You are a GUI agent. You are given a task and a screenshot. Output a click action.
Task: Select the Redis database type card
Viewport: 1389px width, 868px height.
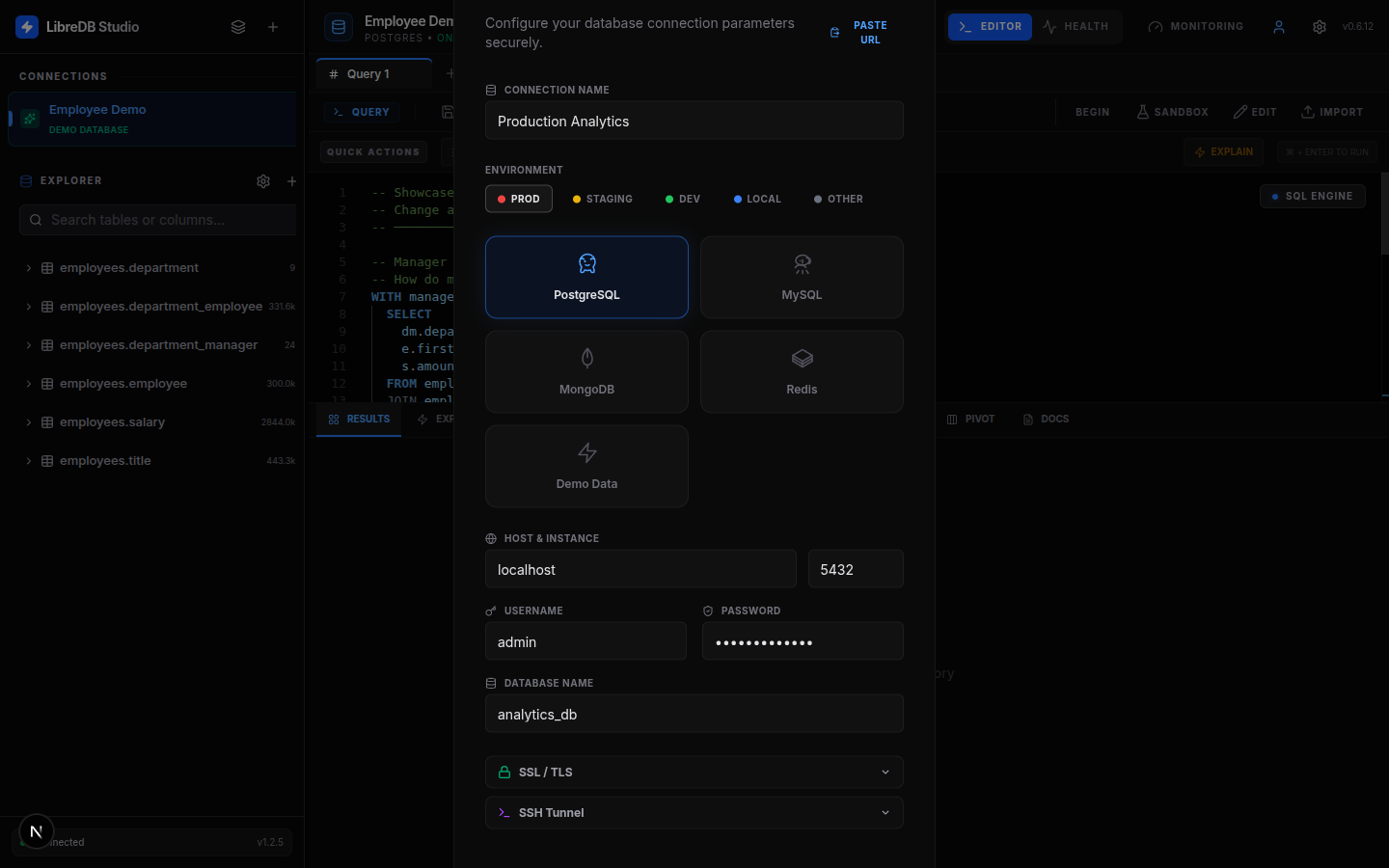(802, 372)
